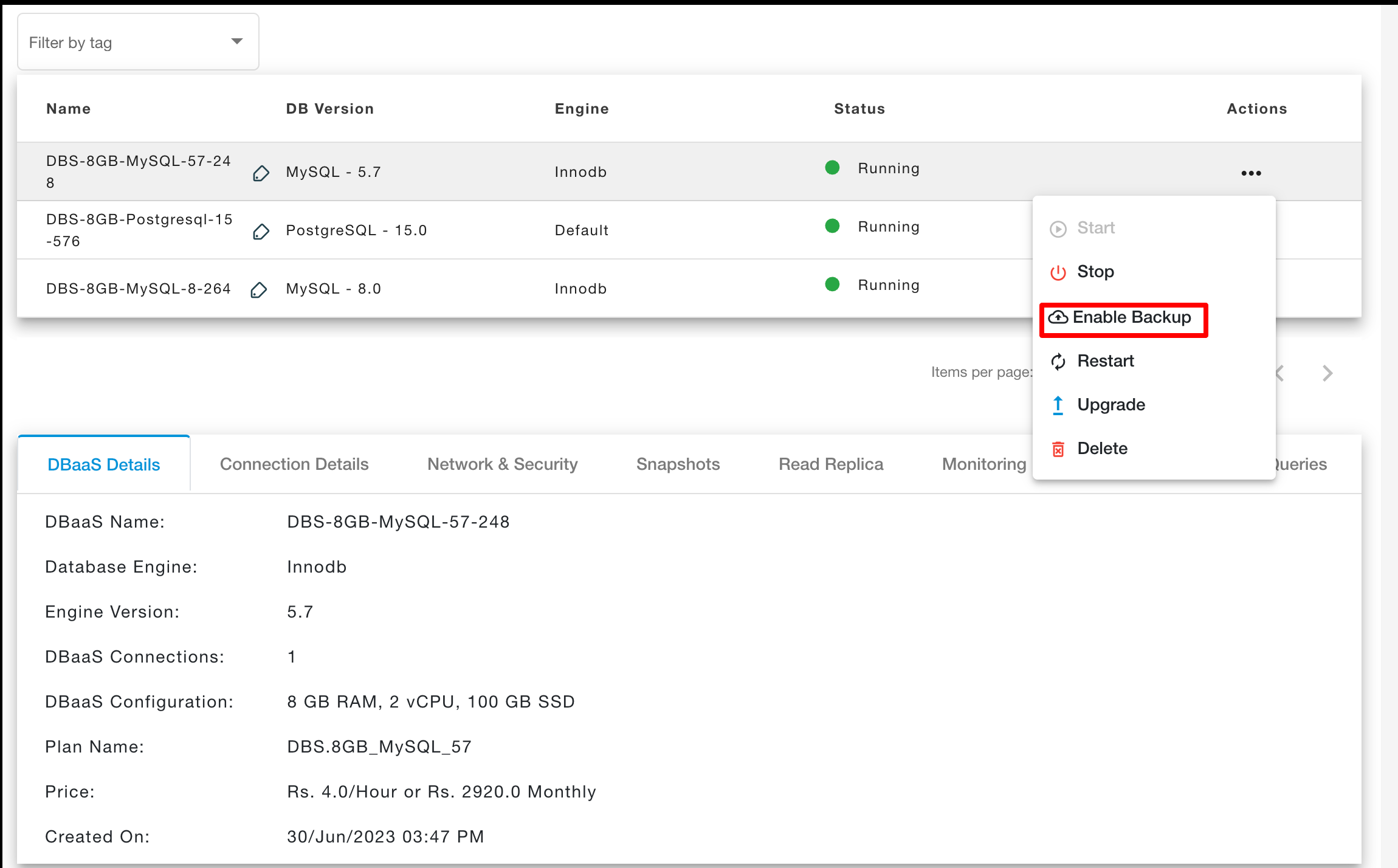
Task: Click tag icon beside DBS-8GB-Postgresql-15-576
Action: 261,232
